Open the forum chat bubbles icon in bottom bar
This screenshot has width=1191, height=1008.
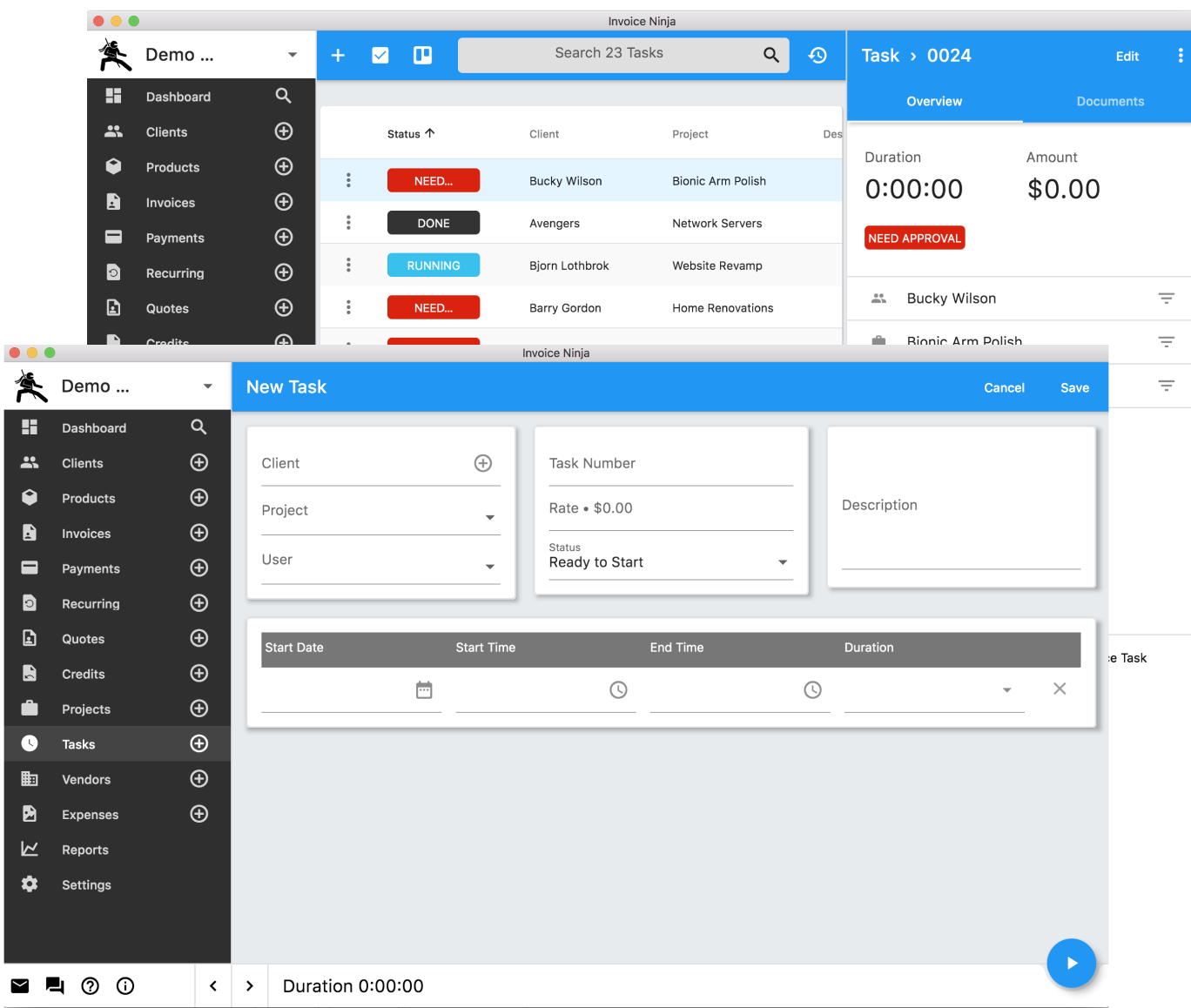tap(55, 985)
